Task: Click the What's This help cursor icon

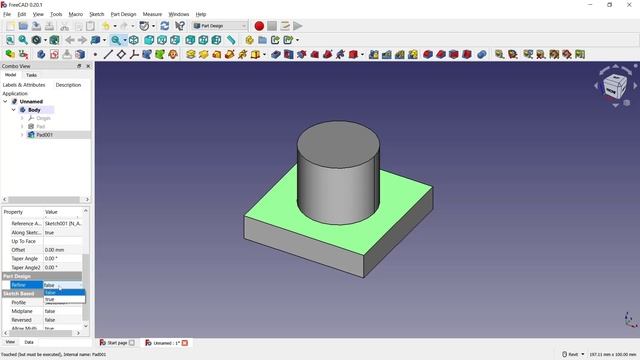Action: (x=180, y=26)
